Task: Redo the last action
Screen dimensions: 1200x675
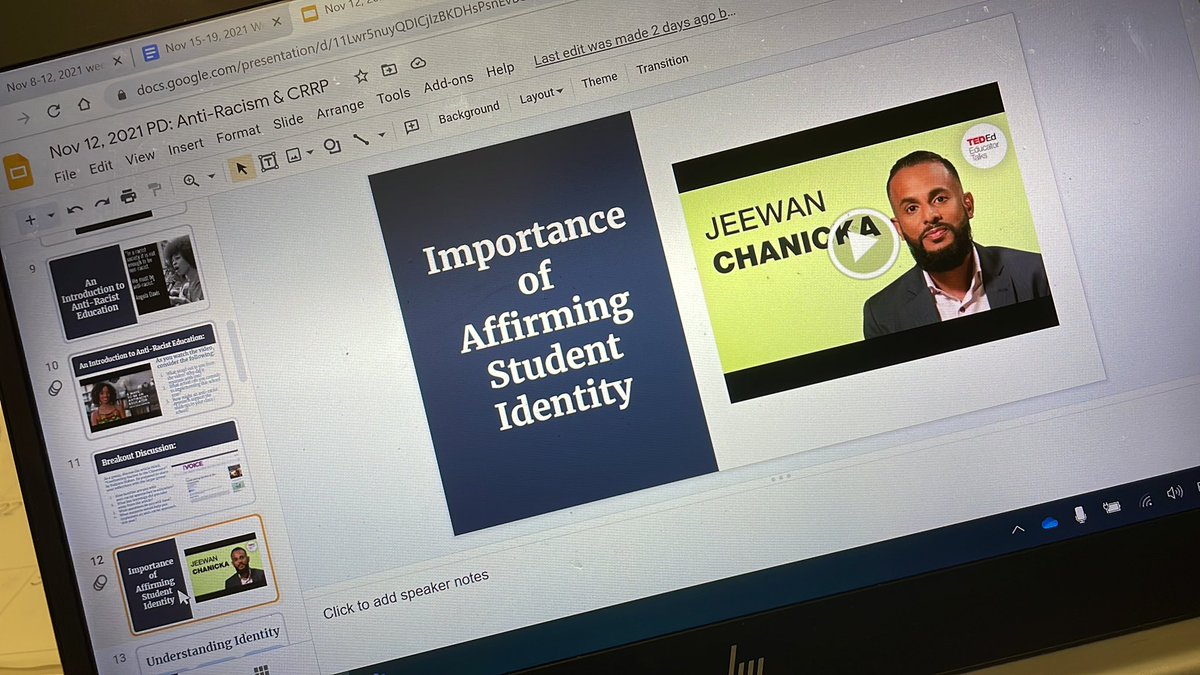Action: click(101, 203)
